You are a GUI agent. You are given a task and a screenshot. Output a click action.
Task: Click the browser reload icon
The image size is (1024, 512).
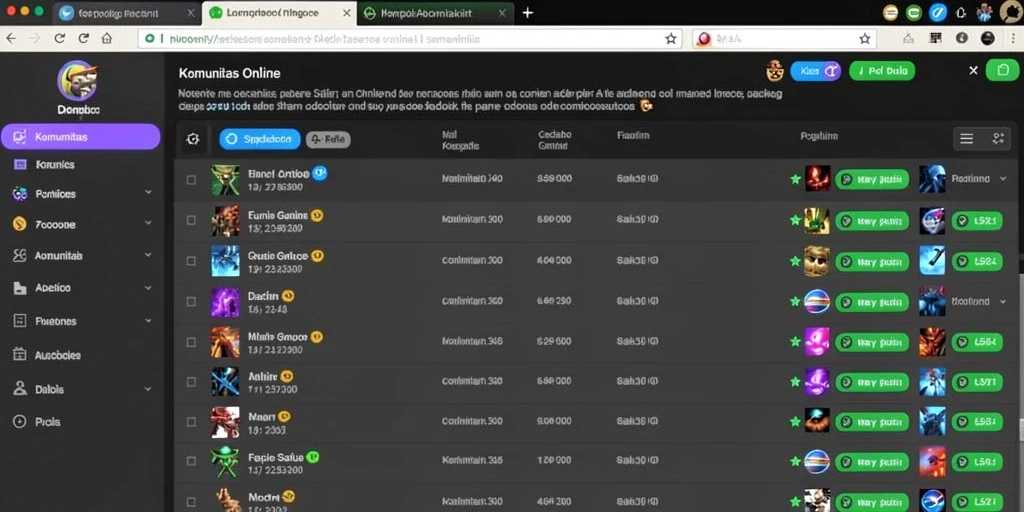[83, 39]
